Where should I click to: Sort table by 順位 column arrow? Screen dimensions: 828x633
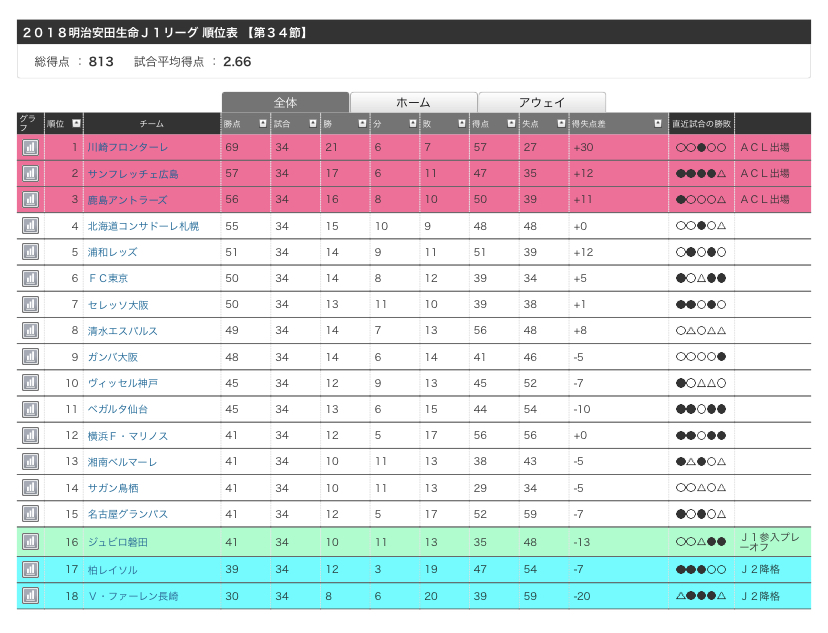click(x=77, y=123)
